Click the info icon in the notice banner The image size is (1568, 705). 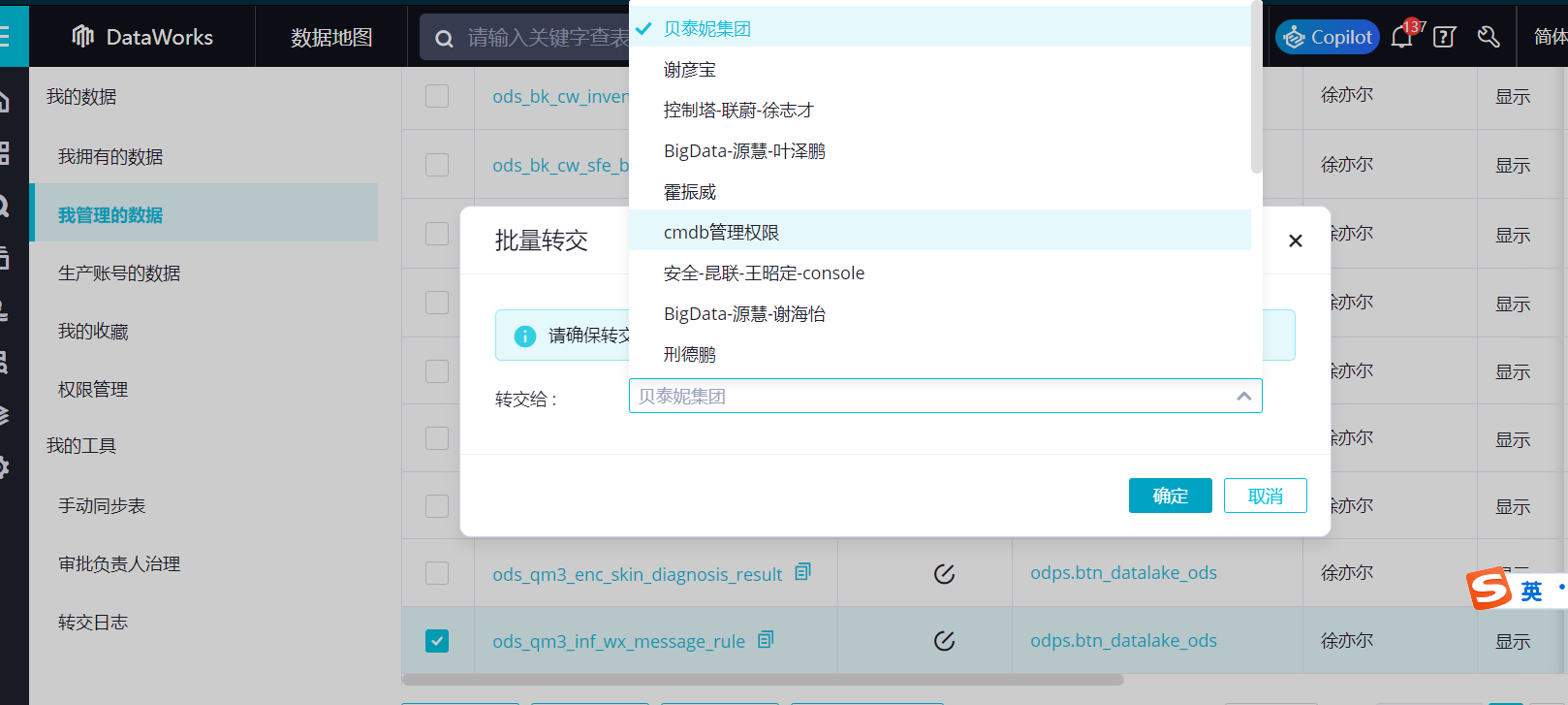[525, 336]
